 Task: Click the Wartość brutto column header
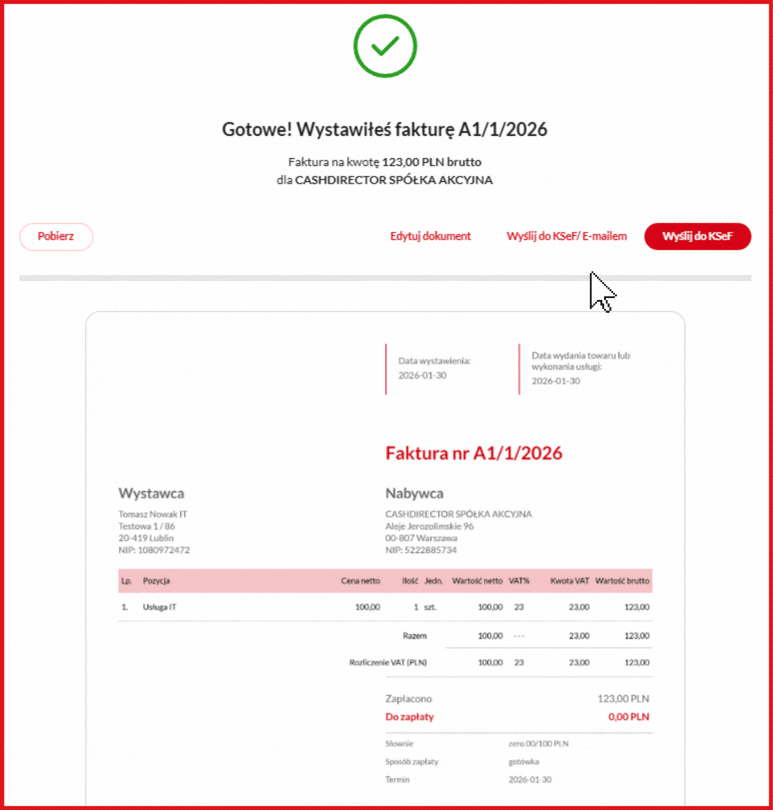coord(622,581)
